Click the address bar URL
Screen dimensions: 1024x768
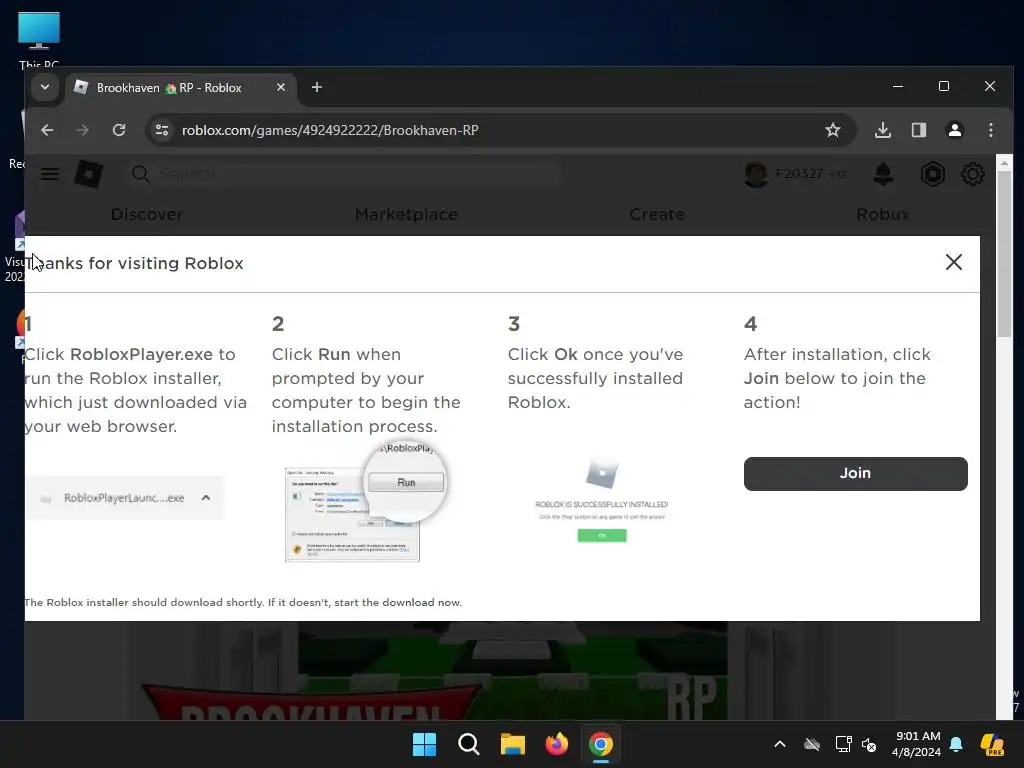[330, 130]
